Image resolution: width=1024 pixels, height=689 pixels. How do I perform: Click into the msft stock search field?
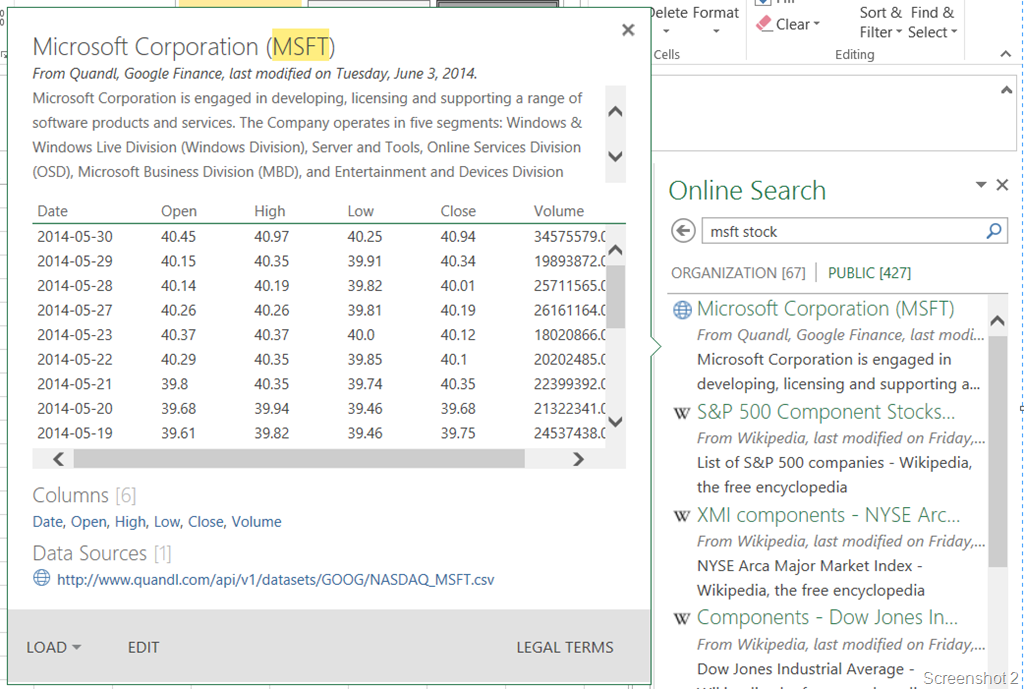click(840, 231)
